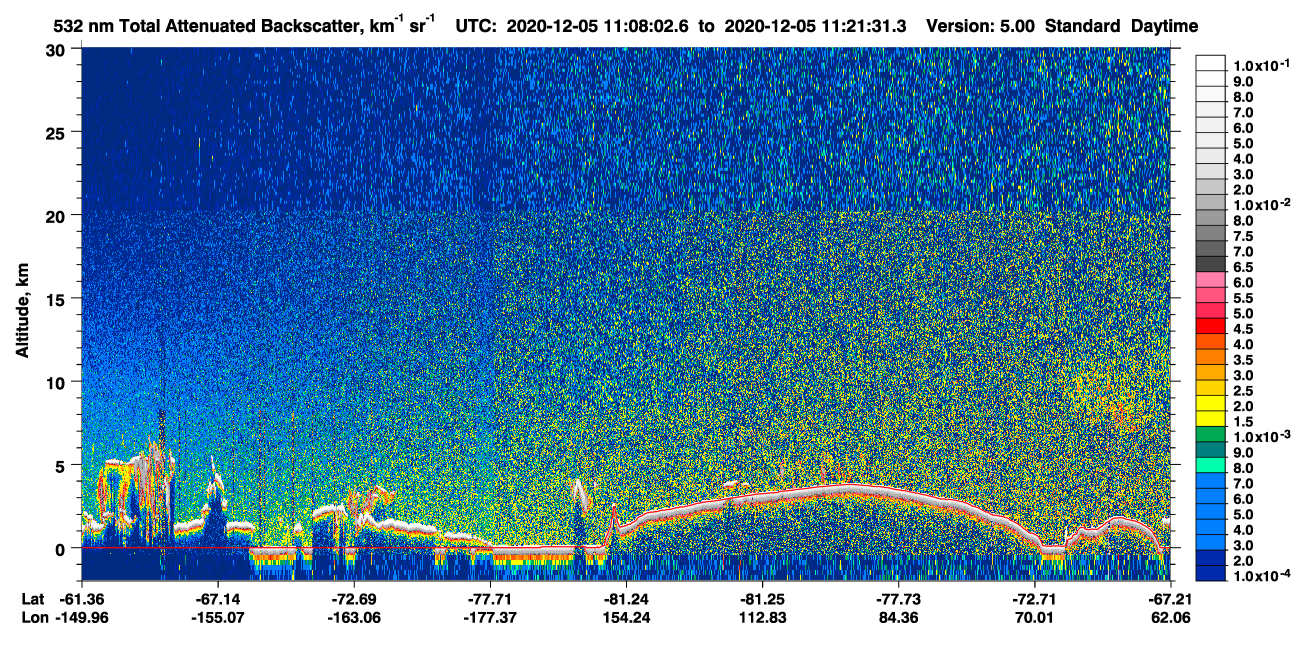Click the "Daytime" word in the header
This screenshot has height=667, width=1300.
[1164, 27]
